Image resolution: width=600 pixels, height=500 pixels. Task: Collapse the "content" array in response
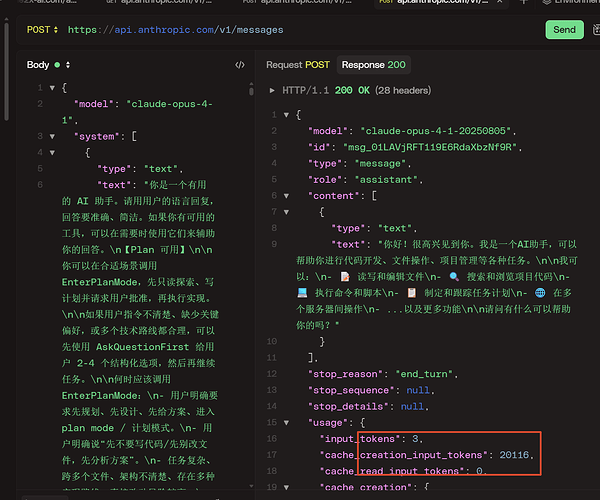pyautogui.click(x=286, y=196)
